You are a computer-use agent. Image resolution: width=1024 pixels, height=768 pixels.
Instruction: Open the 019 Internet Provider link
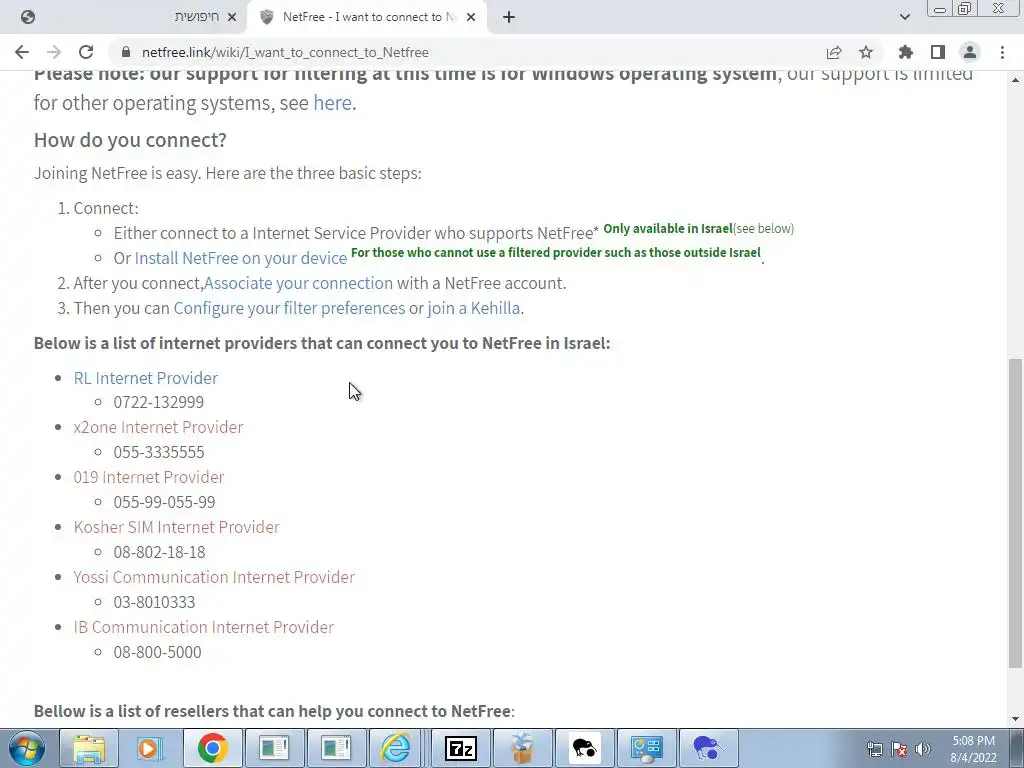pyautogui.click(x=149, y=477)
